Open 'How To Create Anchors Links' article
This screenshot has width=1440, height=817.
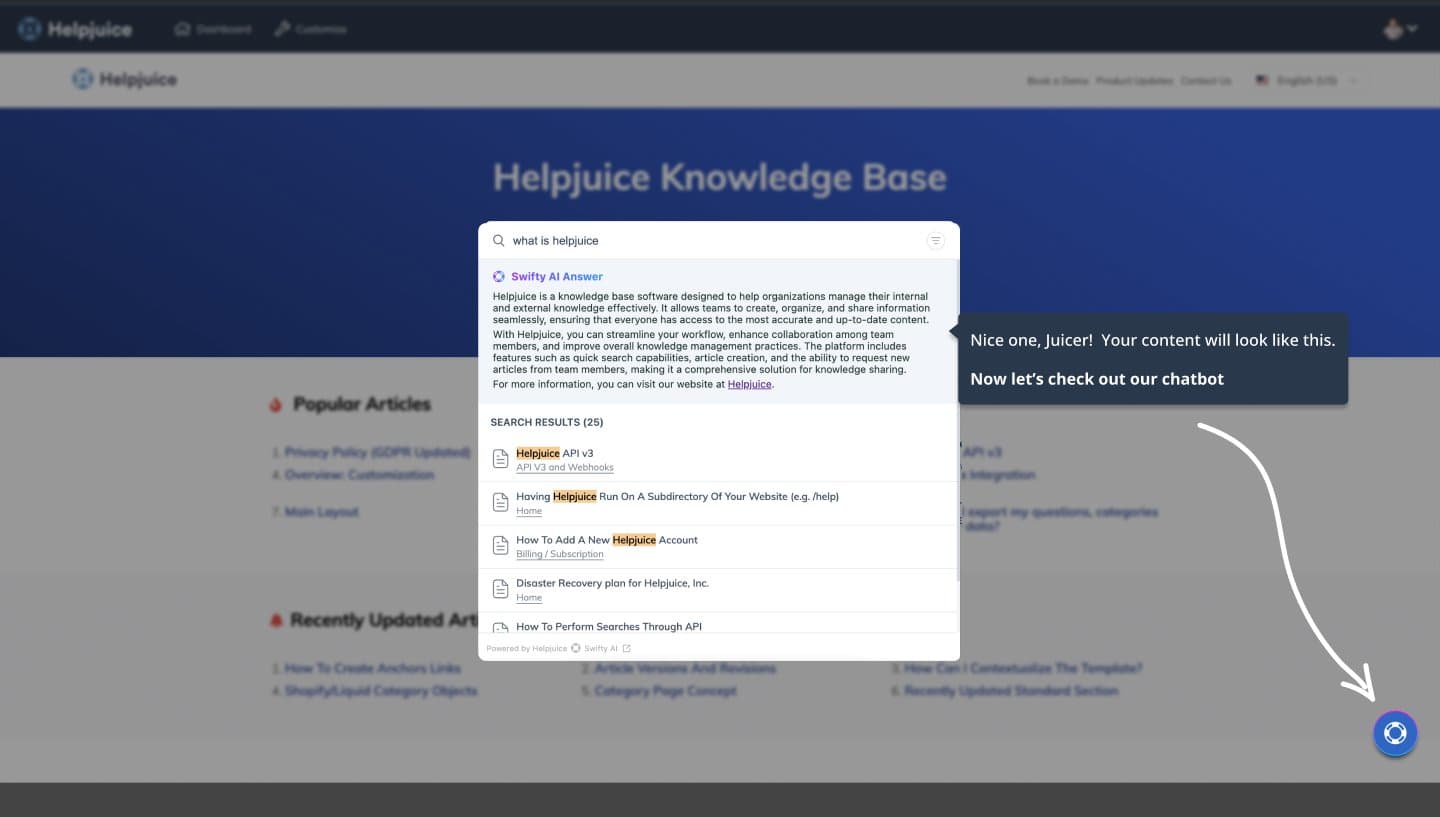373,668
